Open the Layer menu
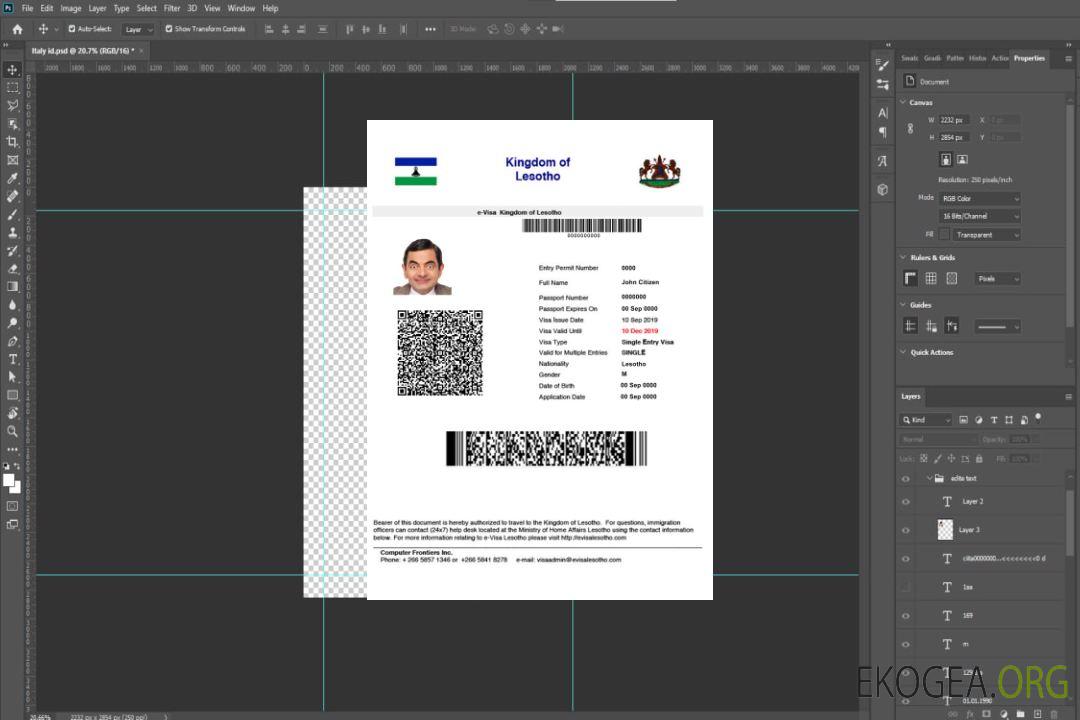The width and height of the screenshot is (1080, 720). tap(97, 8)
